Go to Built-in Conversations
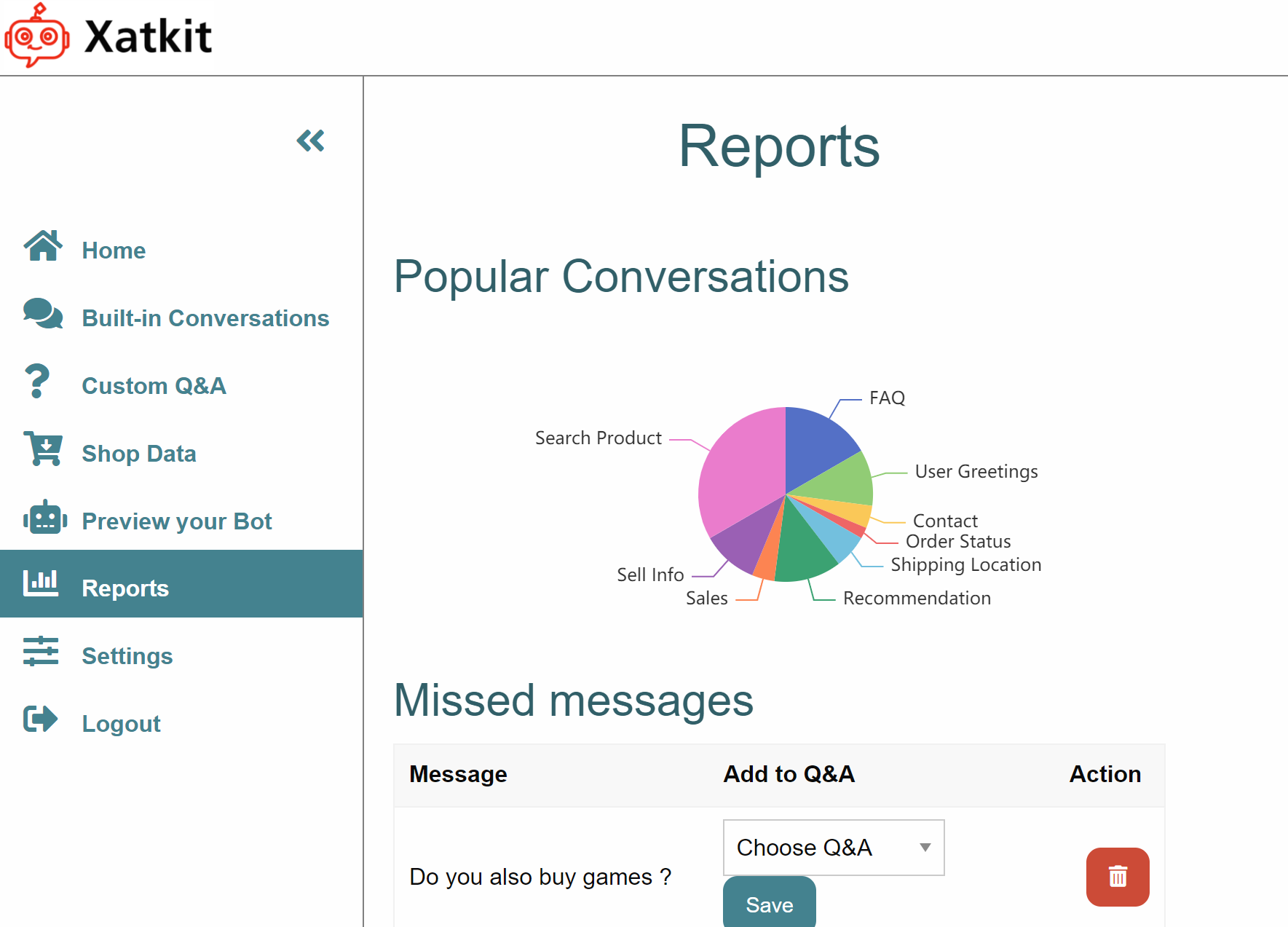Viewport: 1288px width, 927px height. click(205, 318)
